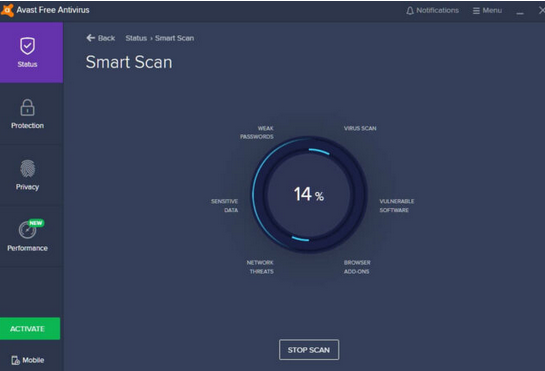Click the Sensitive Data label
This screenshot has width=545, height=371.
pyautogui.click(x=225, y=205)
